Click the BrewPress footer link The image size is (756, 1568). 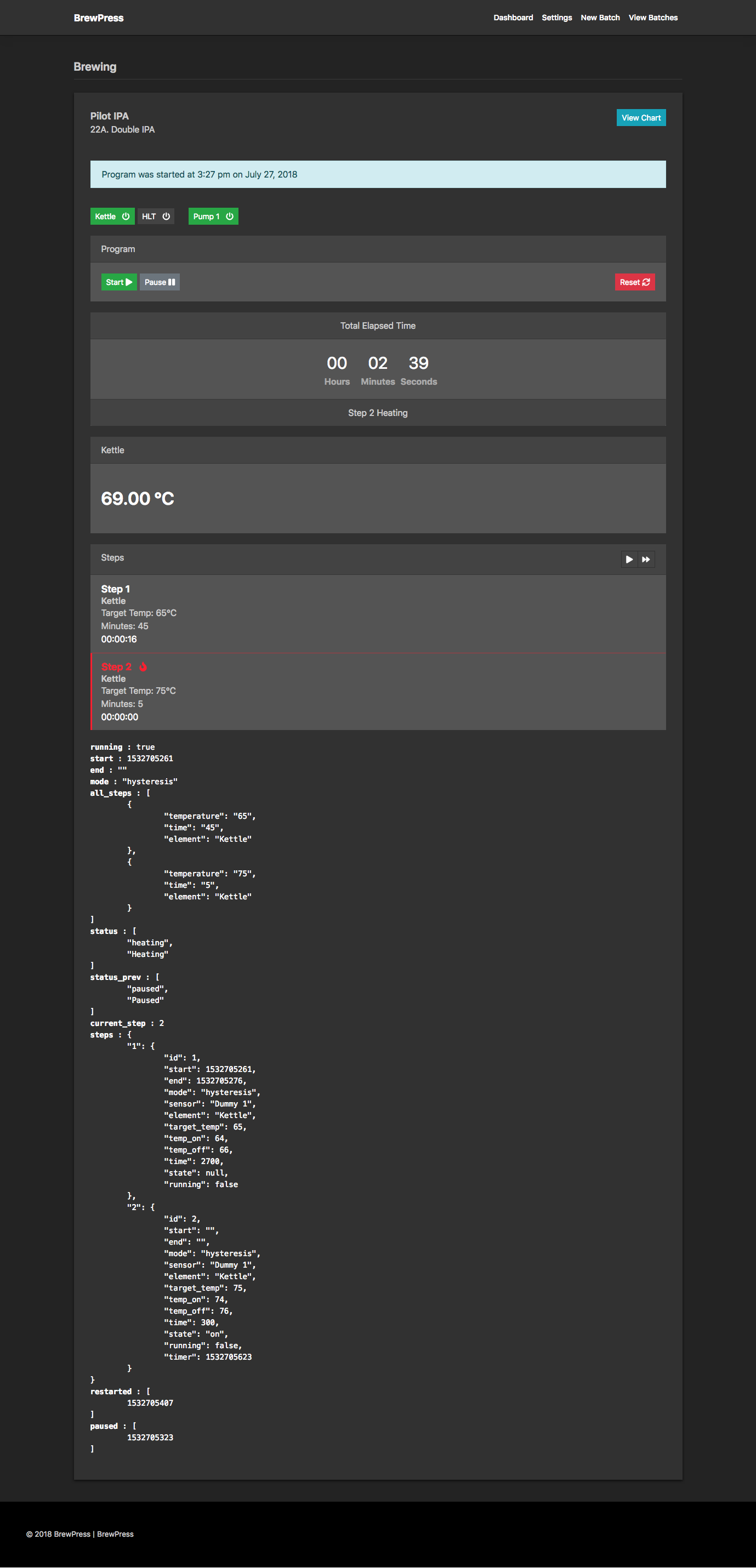(115, 1534)
